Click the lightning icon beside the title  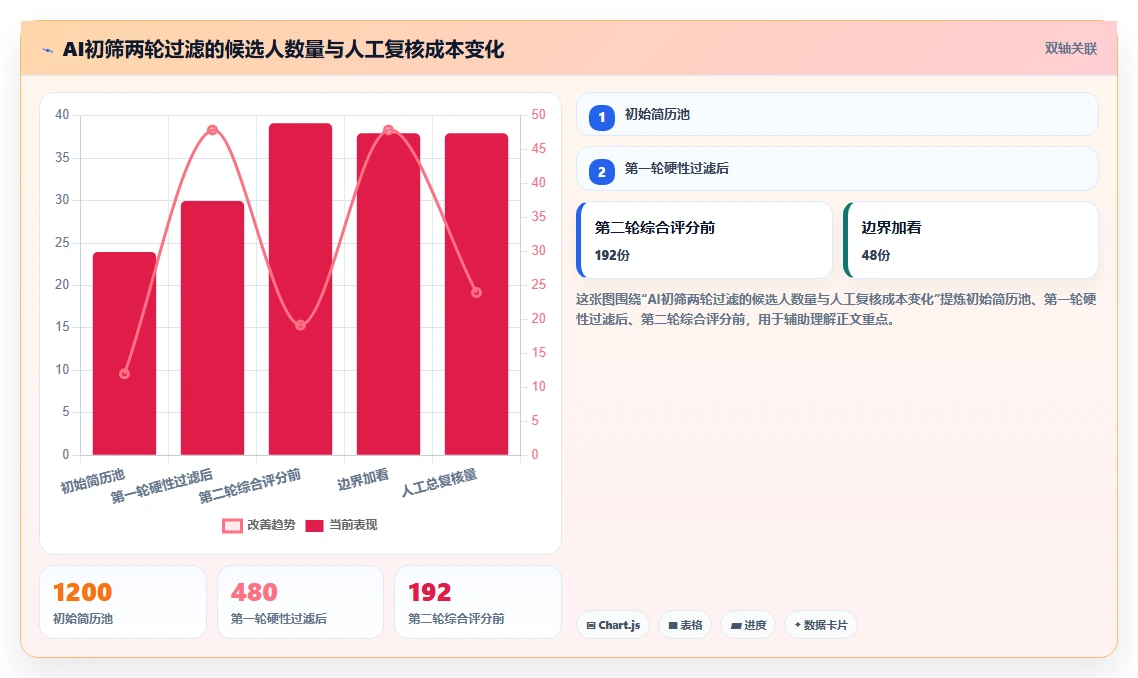[x=48, y=50]
